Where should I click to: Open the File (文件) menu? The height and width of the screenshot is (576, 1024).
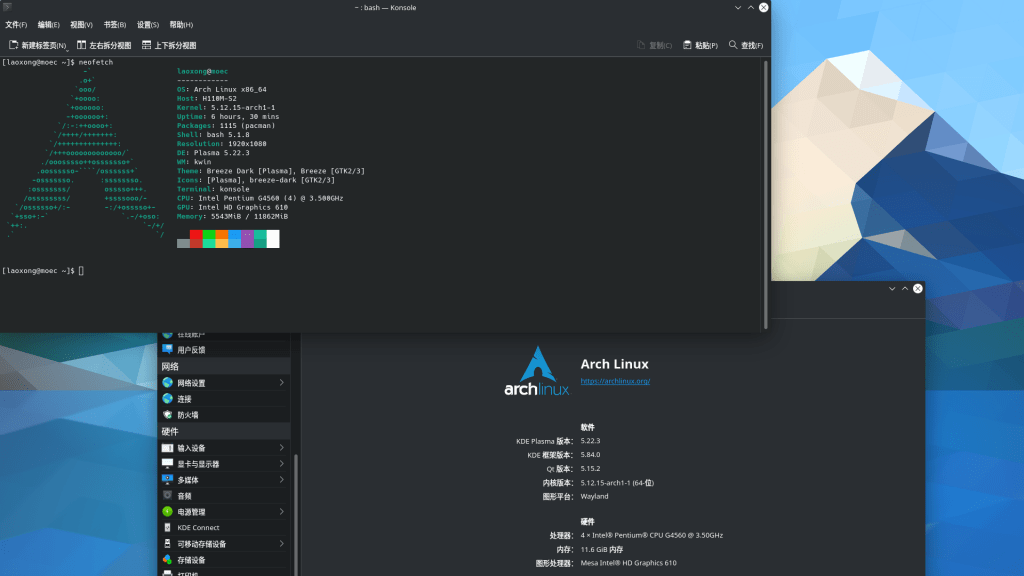click(x=17, y=24)
